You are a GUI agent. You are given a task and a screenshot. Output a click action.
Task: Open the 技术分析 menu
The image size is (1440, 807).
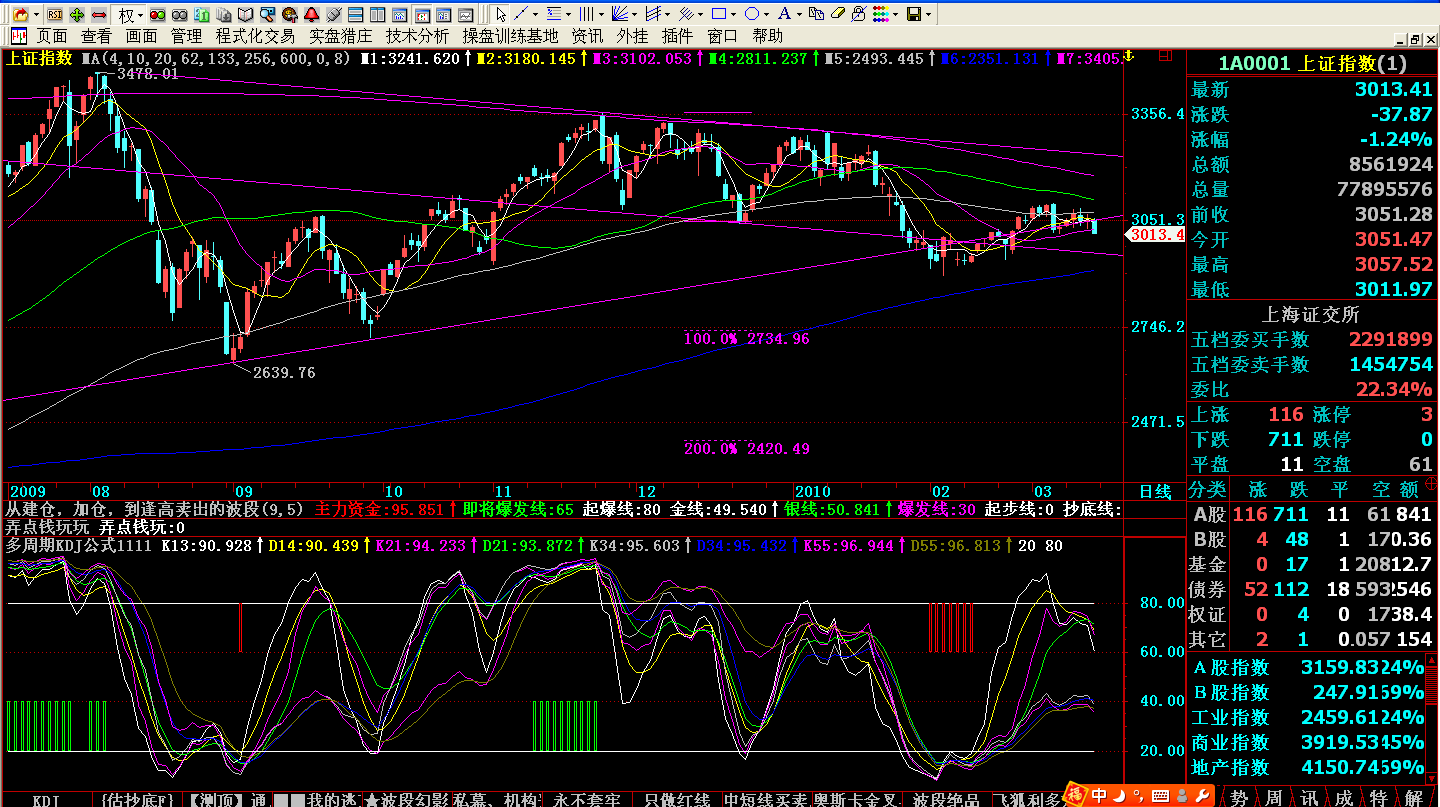418,36
